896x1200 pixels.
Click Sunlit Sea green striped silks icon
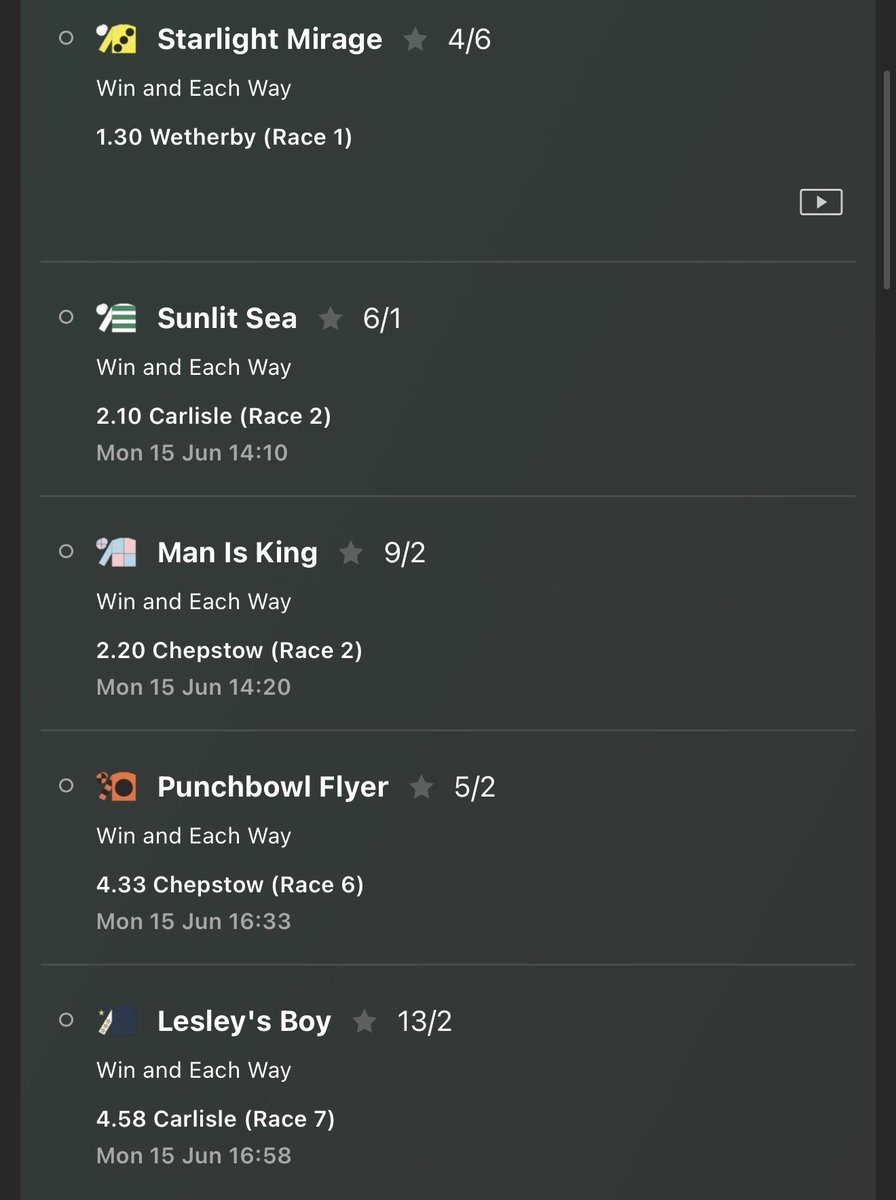[x=116, y=318]
